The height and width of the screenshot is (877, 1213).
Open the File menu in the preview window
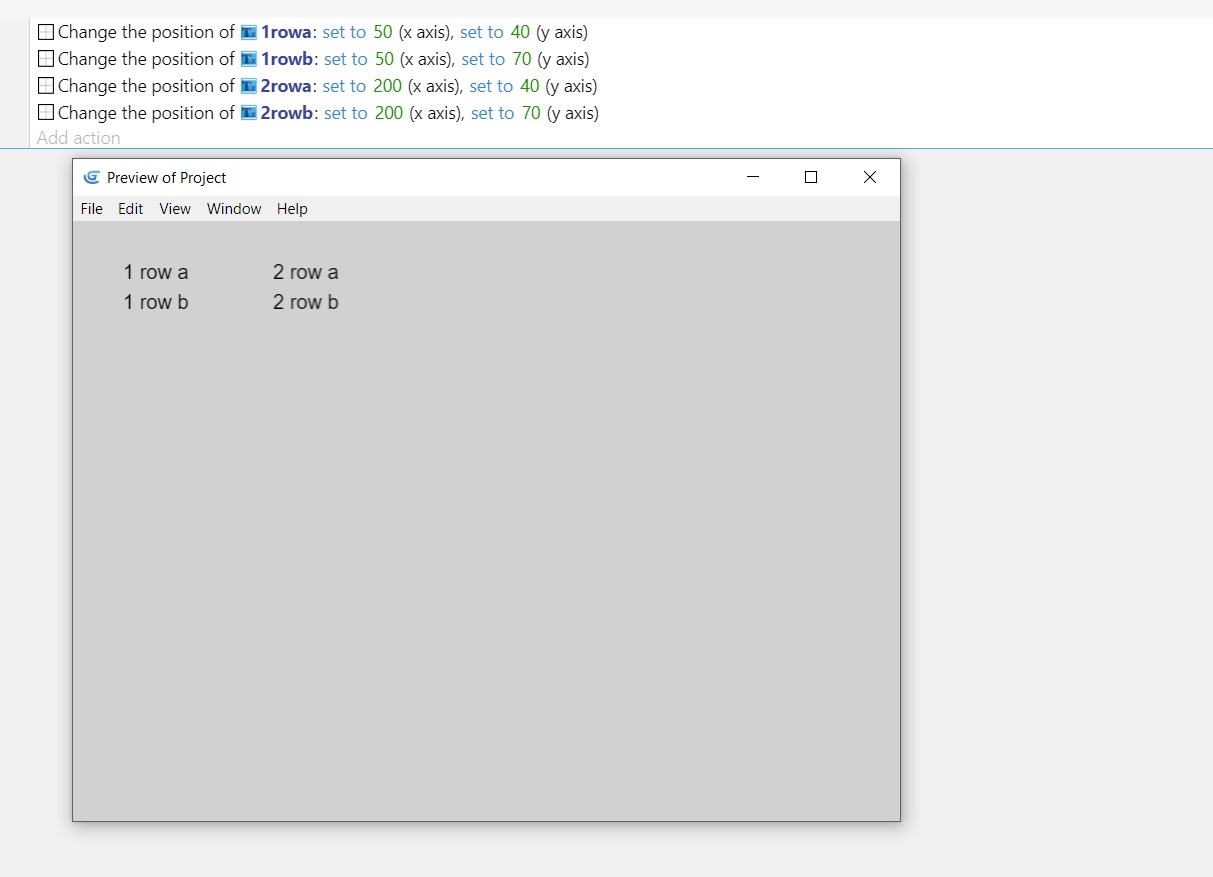point(92,208)
